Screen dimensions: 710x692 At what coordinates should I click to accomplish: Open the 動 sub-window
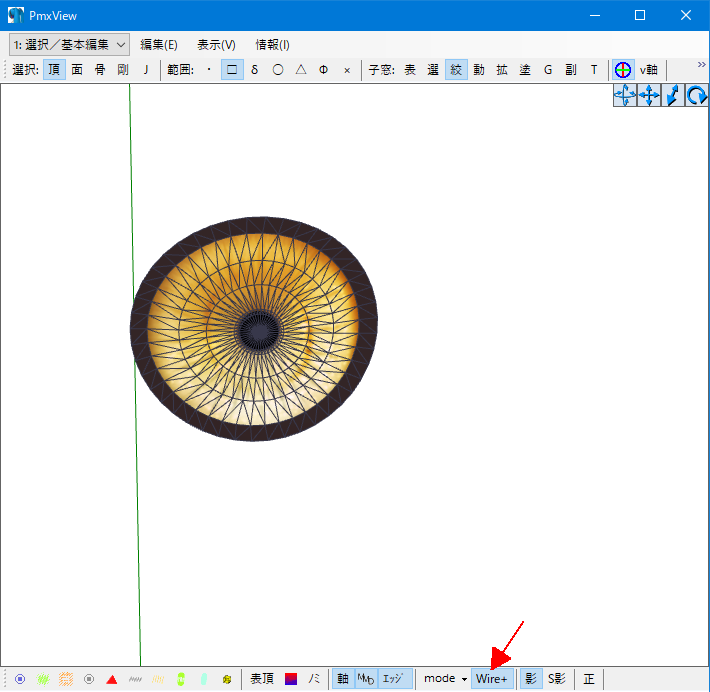click(479, 70)
